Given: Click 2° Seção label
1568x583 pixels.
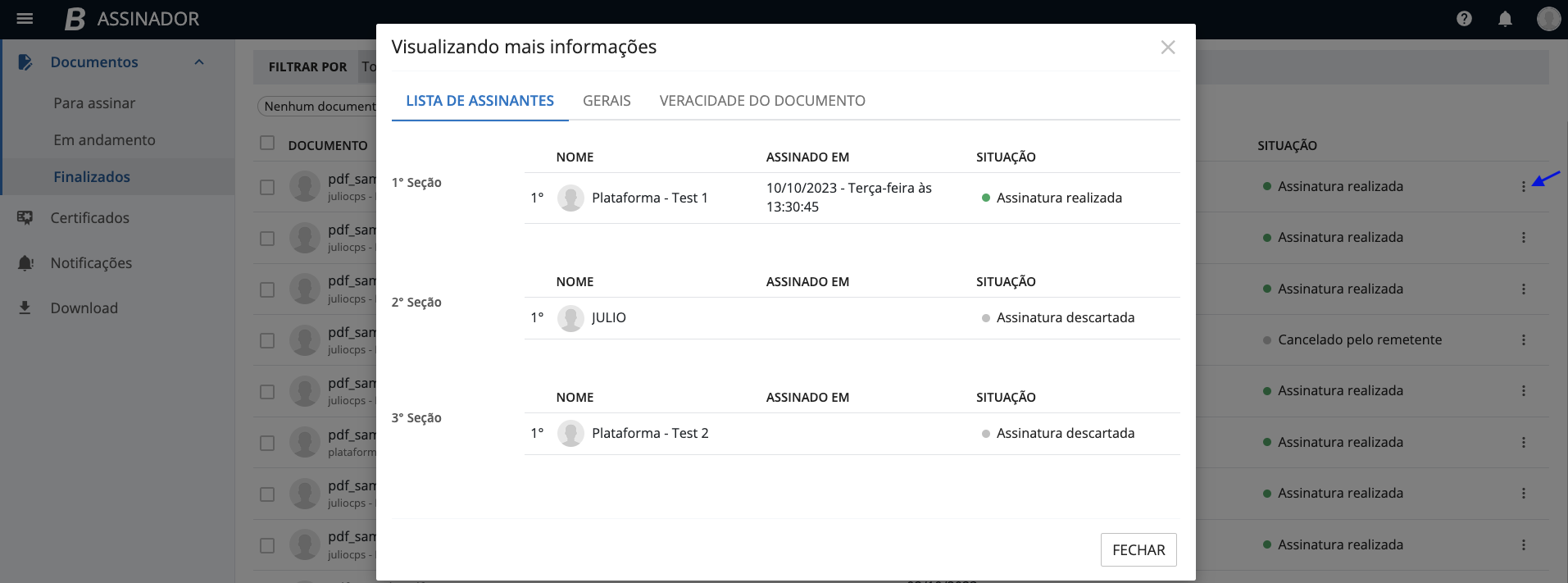Looking at the screenshot, I should [416, 303].
